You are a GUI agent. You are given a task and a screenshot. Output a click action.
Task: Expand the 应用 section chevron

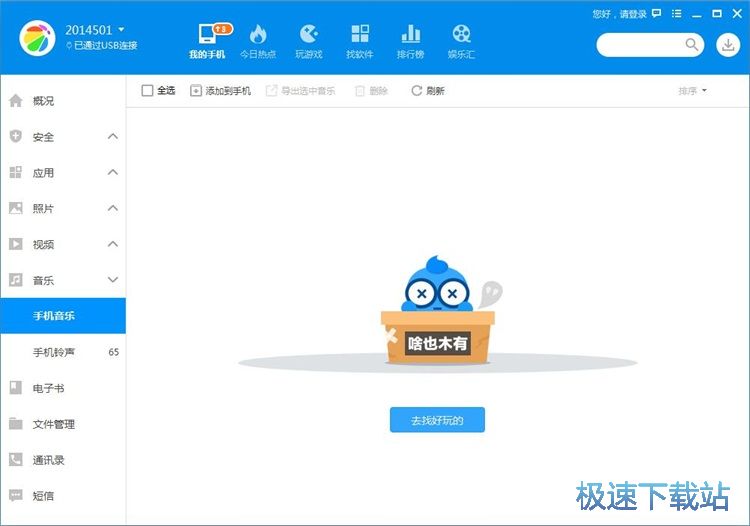113,172
